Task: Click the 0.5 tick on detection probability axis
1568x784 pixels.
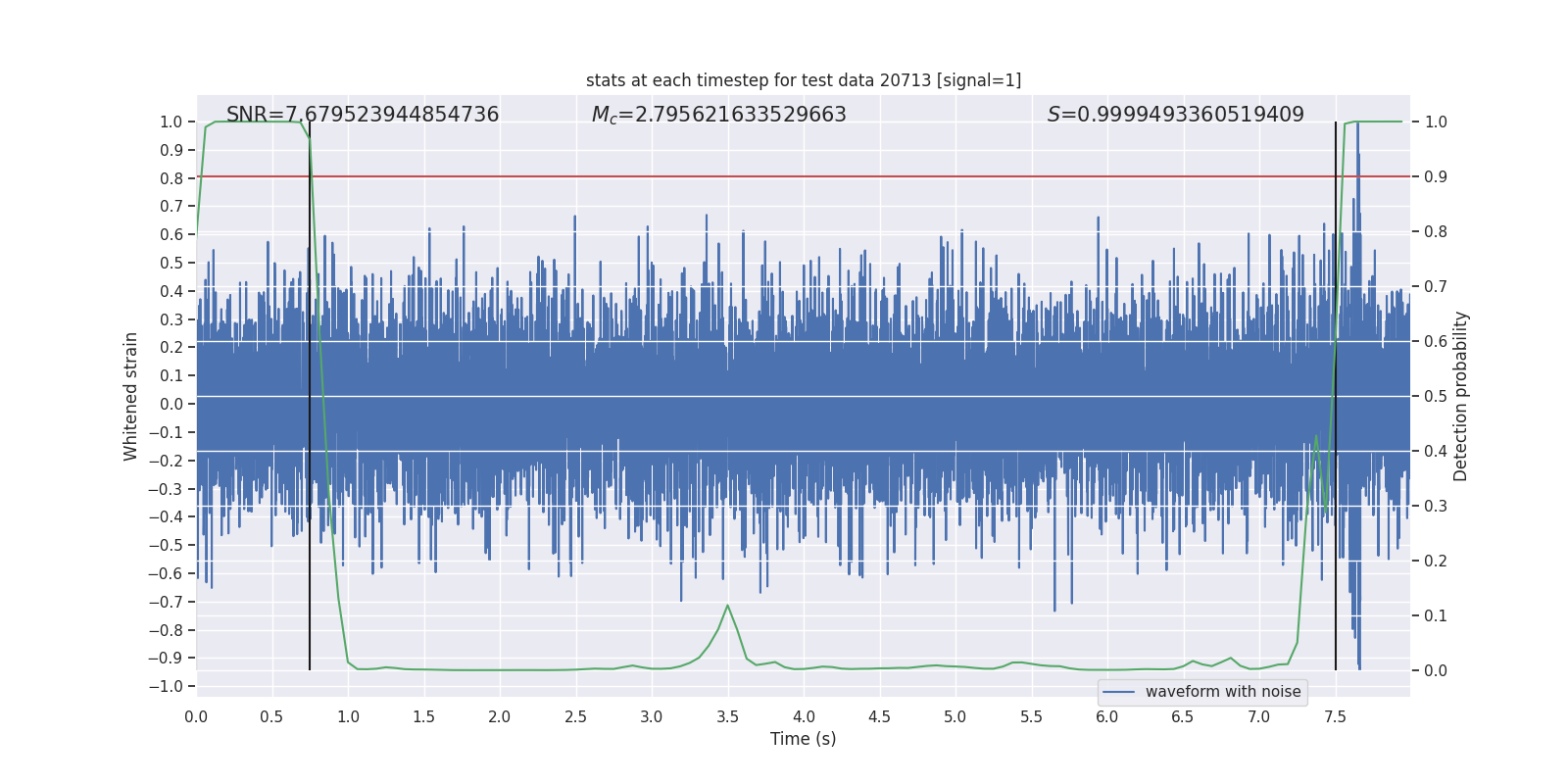Action: point(1436,396)
